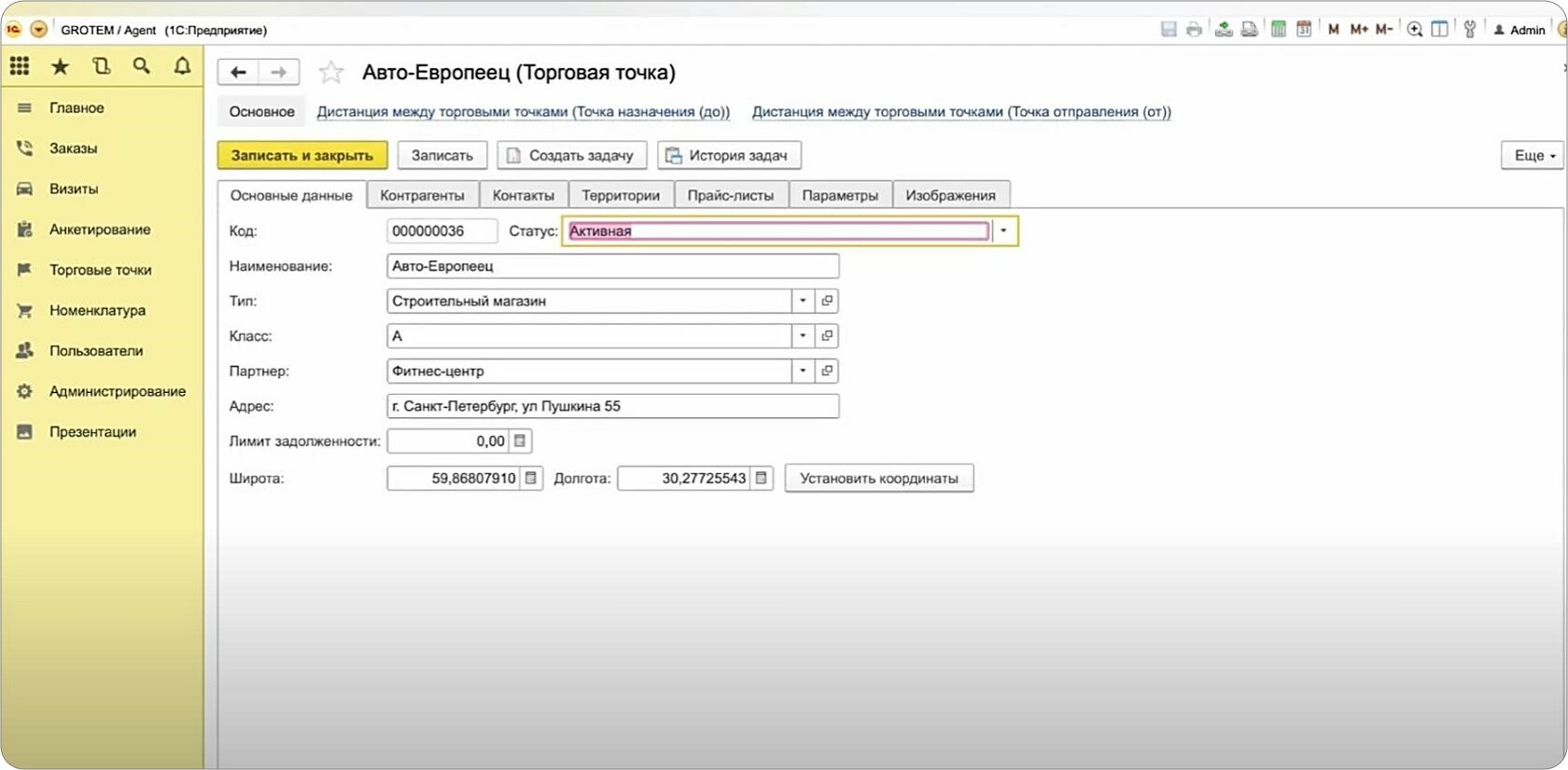The width and height of the screenshot is (1568, 770).
Task: Open the Класс field's open-item icon
Action: tap(827, 336)
